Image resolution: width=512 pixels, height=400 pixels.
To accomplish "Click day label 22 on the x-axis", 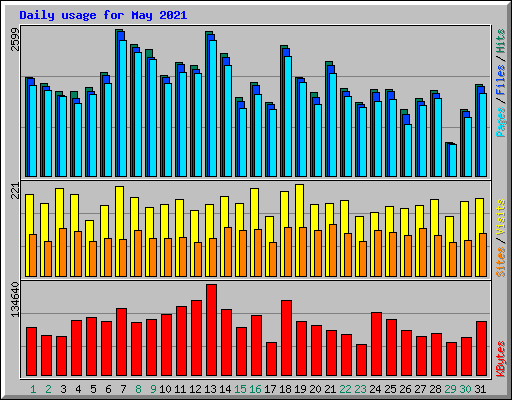I will [345, 389].
